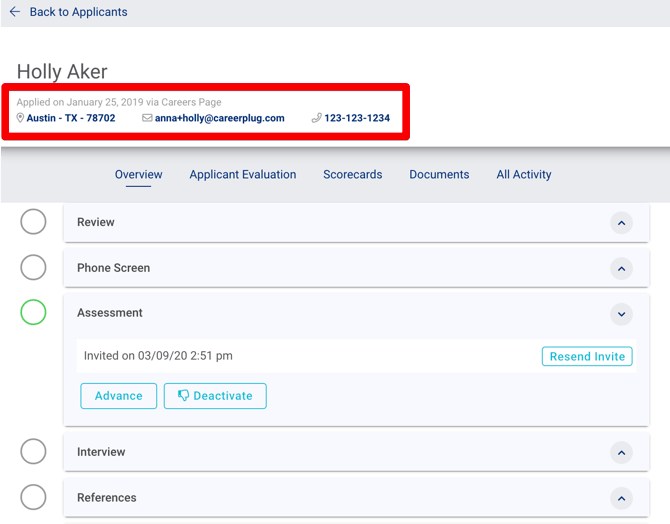Screen dimensions: 670x524
Task: Click the email envelope icon
Action: [x=147, y=118]
